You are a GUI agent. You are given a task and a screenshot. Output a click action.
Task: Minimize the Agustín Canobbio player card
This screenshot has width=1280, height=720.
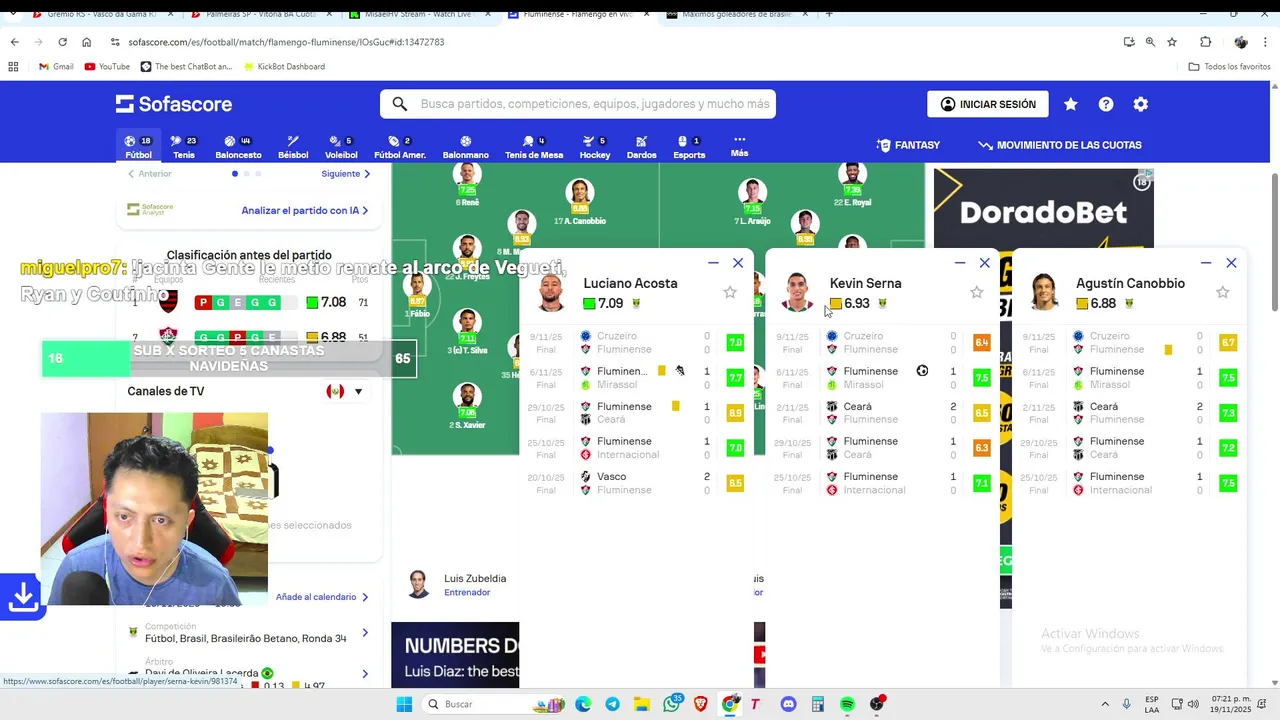point(1206,263)
